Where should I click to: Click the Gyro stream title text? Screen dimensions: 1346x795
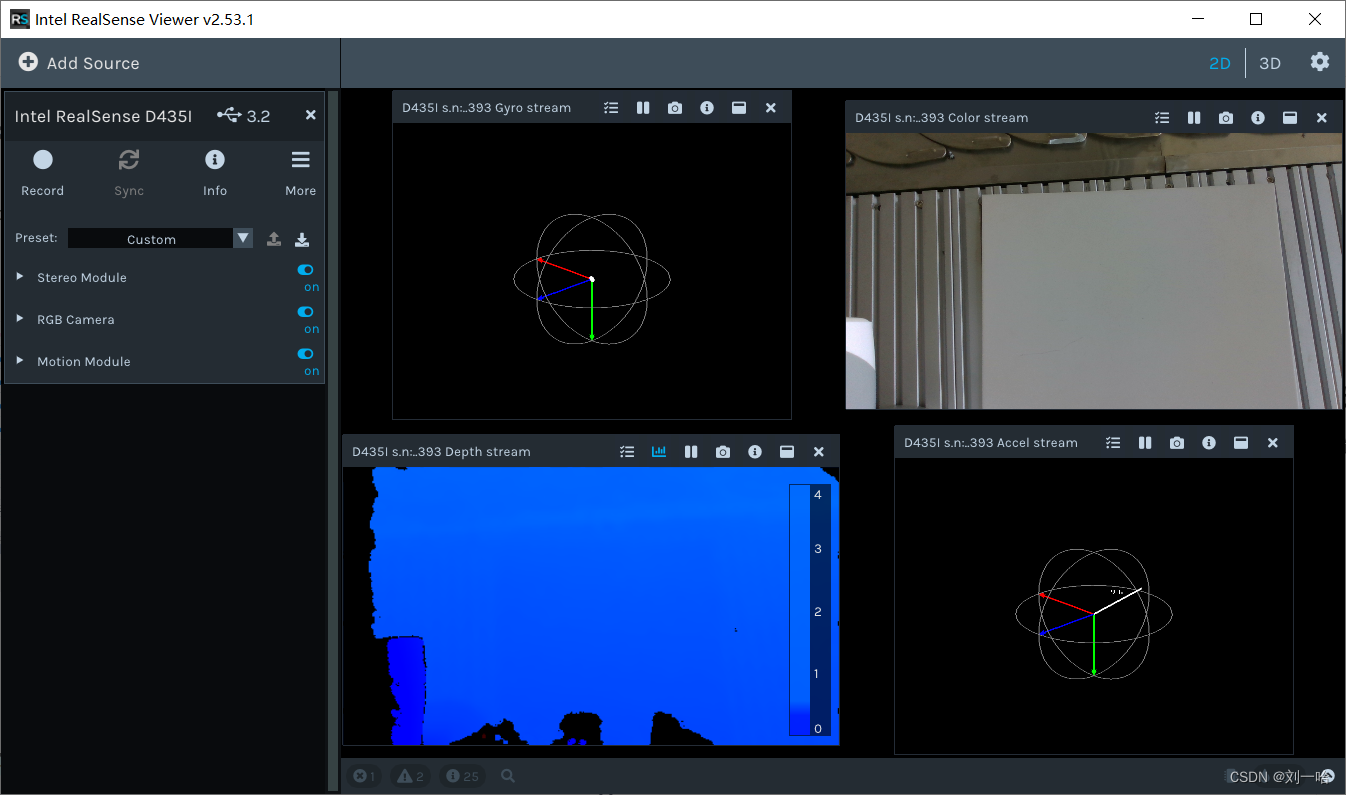486,108
